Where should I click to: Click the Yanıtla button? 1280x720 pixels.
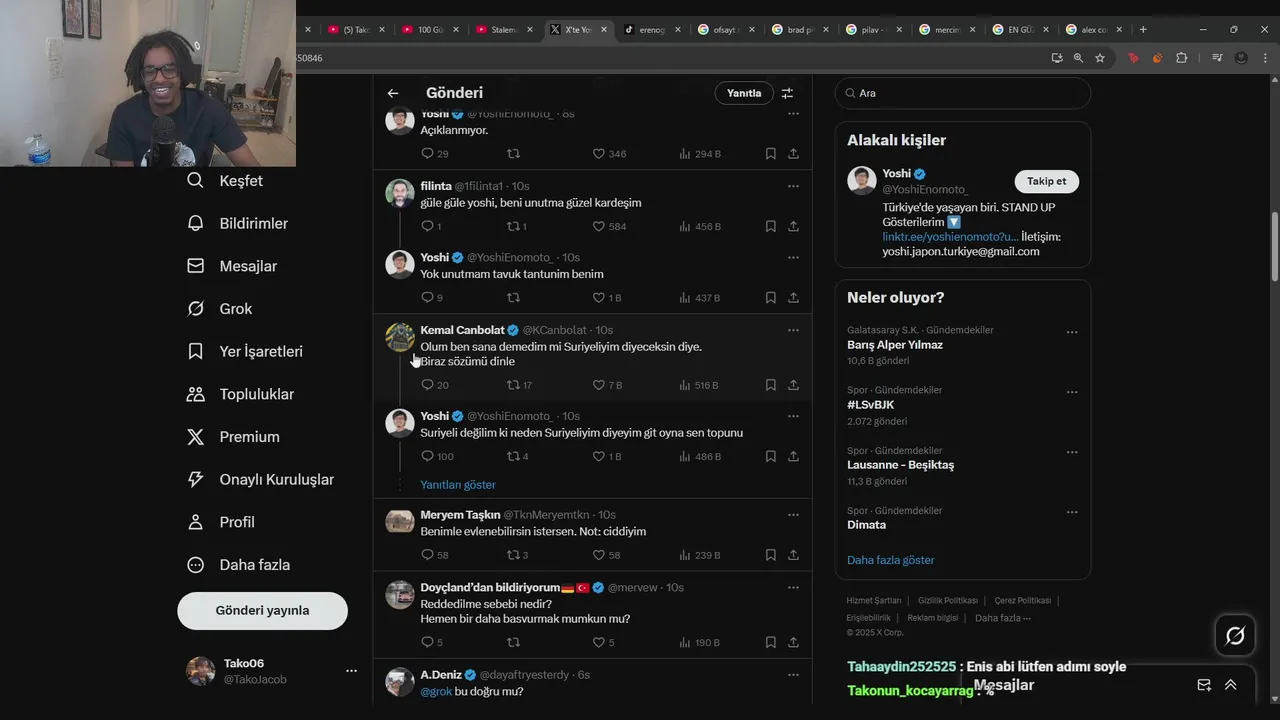tap(744, 93)
